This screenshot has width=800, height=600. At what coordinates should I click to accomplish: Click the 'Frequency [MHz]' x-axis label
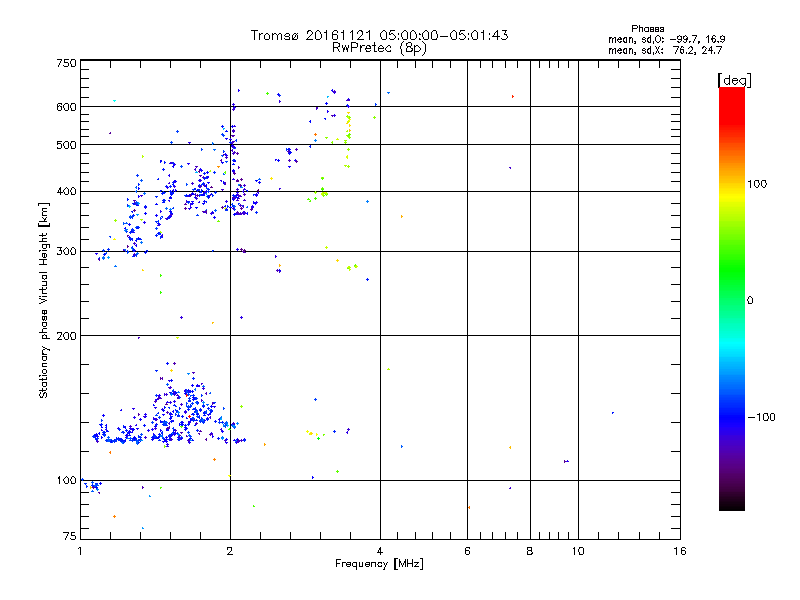point(379,564)
